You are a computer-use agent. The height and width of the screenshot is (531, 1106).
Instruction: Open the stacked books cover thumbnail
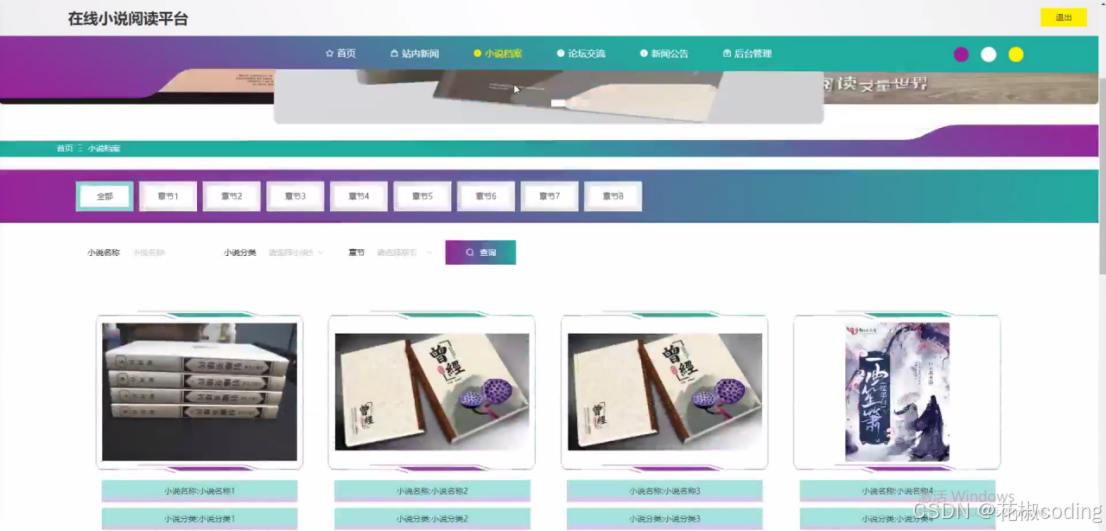point(200,392)
